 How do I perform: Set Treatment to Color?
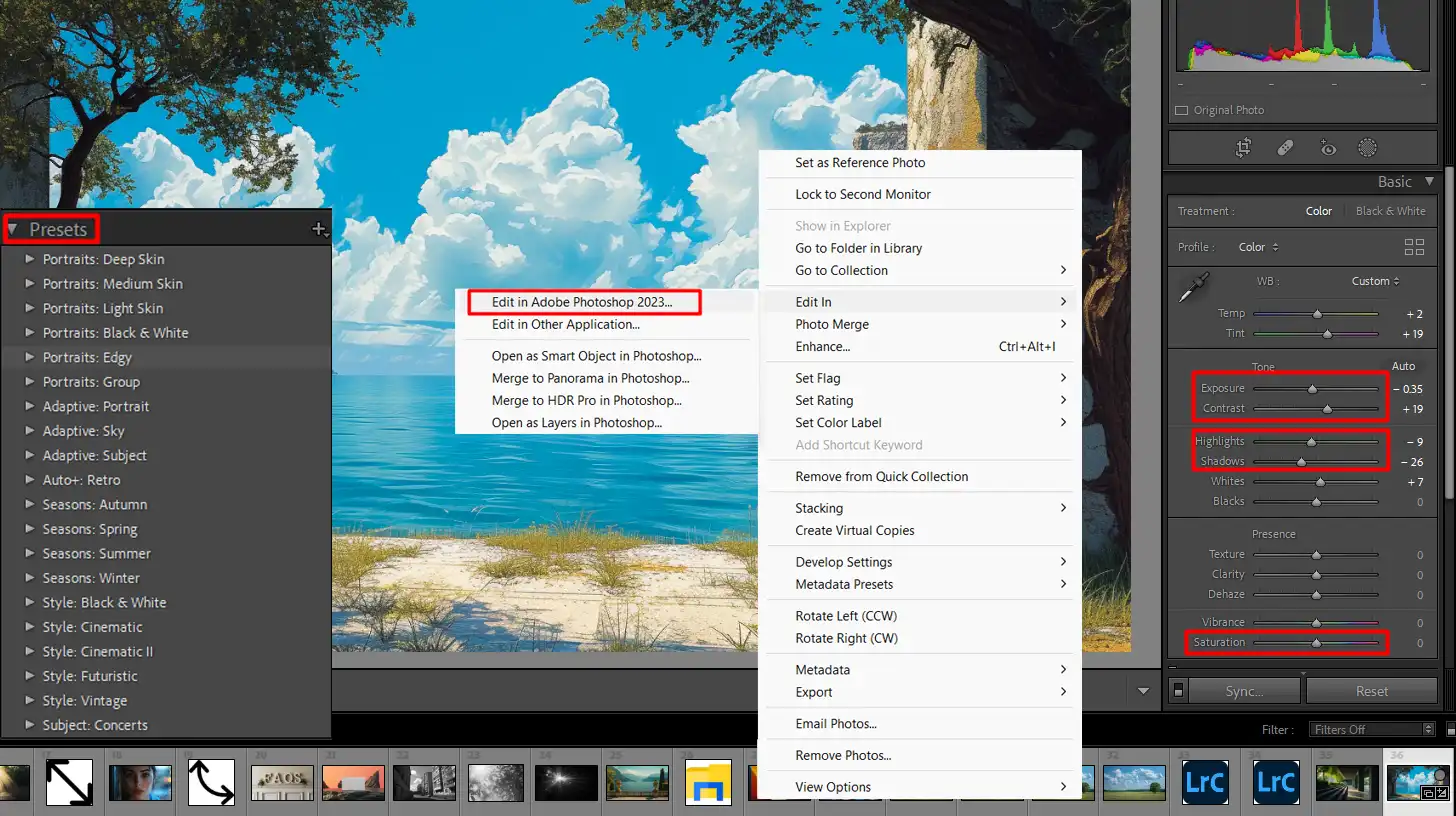1319,211
